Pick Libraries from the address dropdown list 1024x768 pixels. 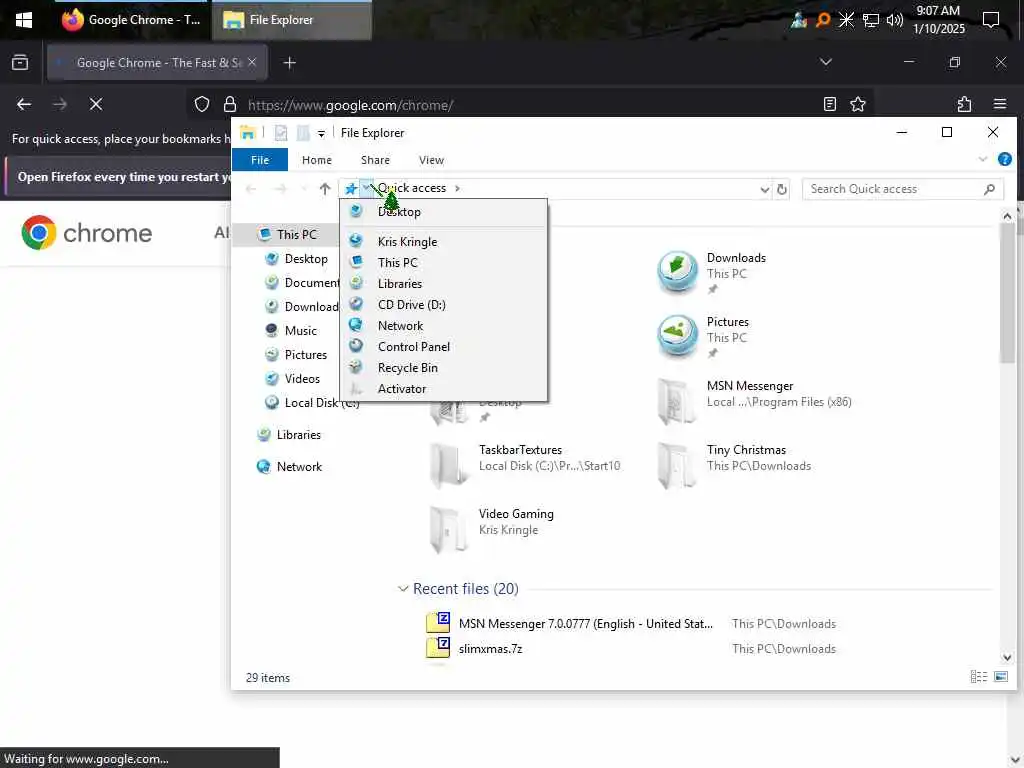point(443,283)
